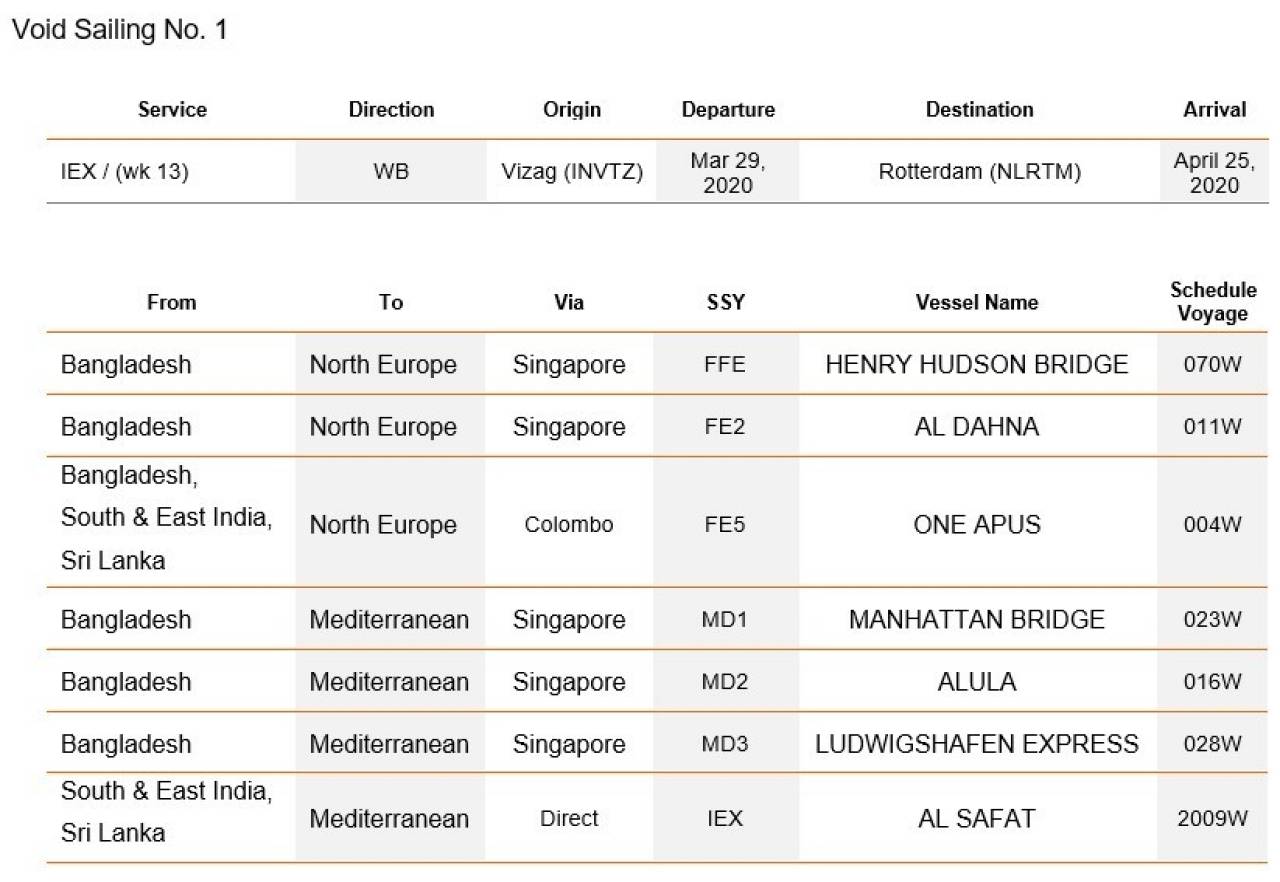
Task: Click the 2009W voyage number
Action: (1213, 819)
